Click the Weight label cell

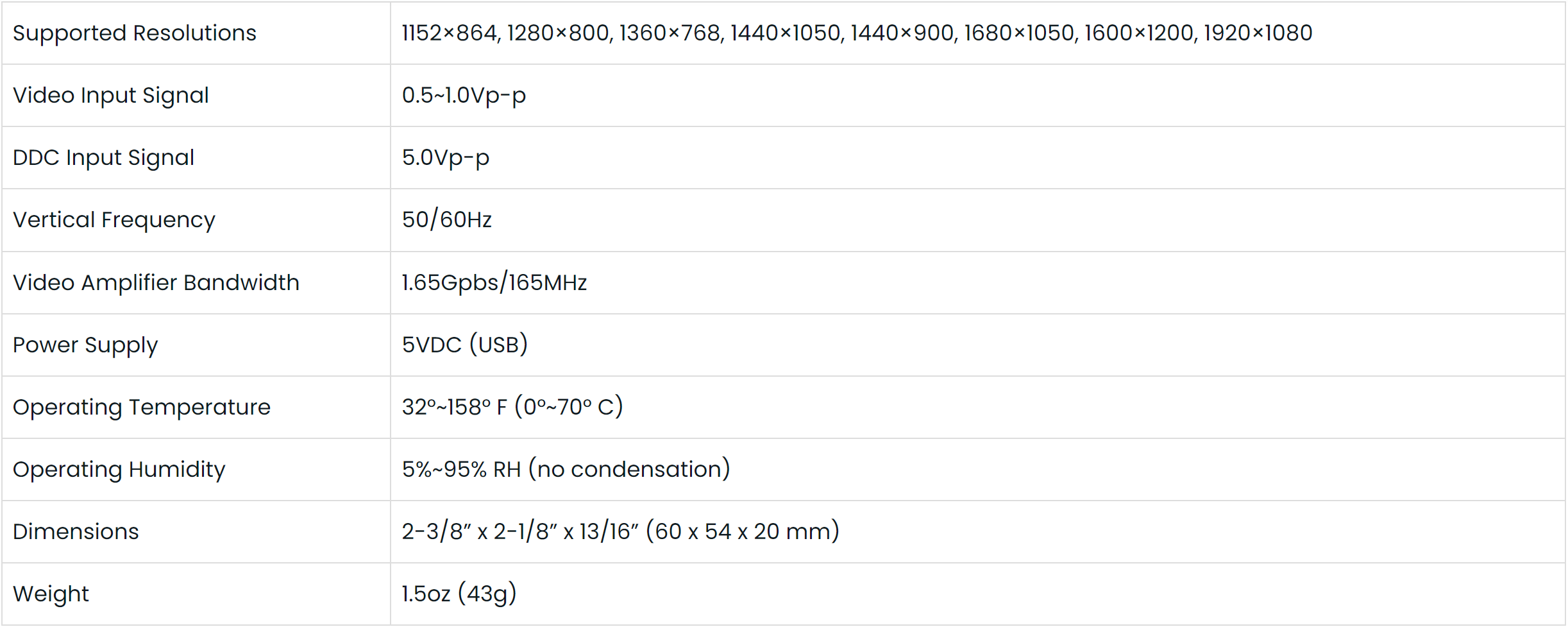51,594
